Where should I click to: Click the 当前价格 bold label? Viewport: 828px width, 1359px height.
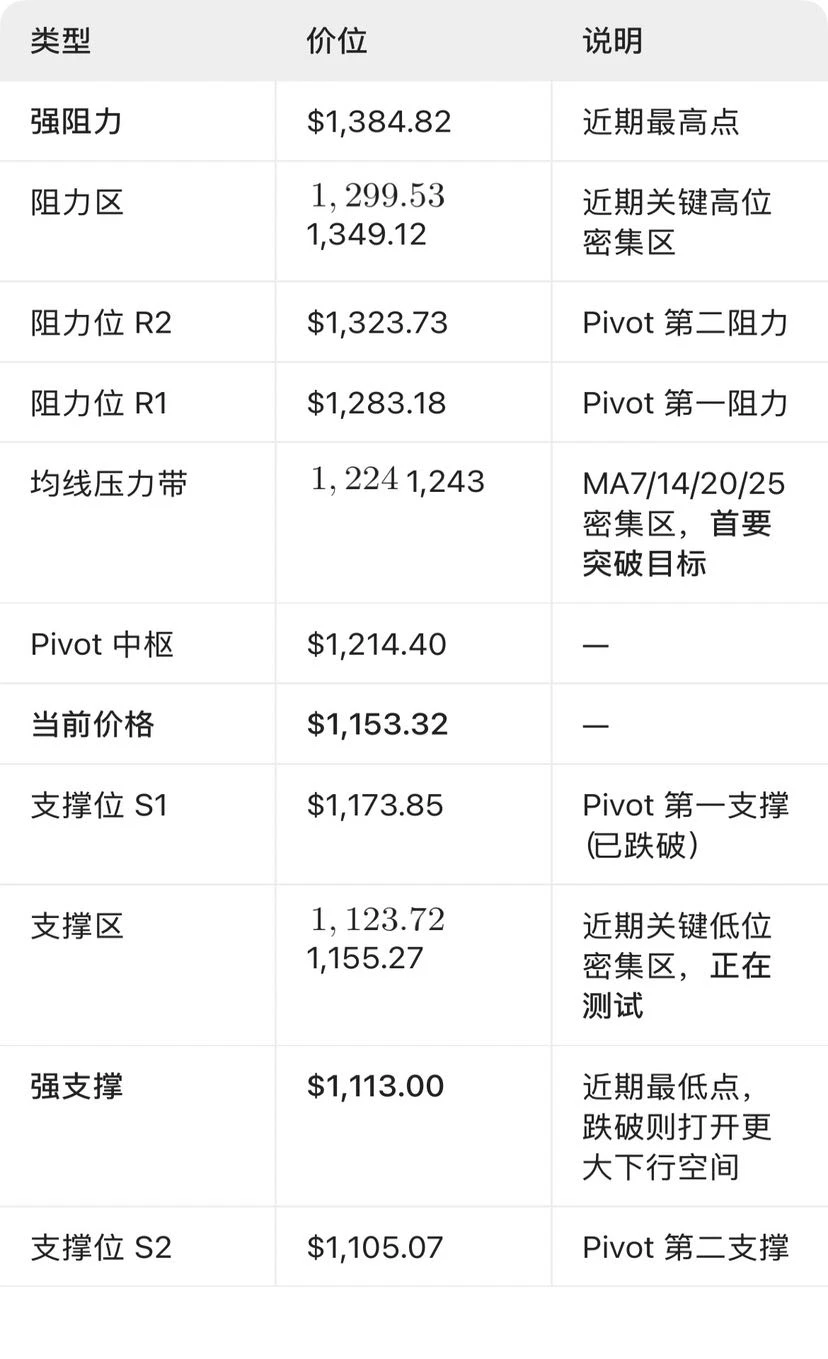(x=92, y=724)
